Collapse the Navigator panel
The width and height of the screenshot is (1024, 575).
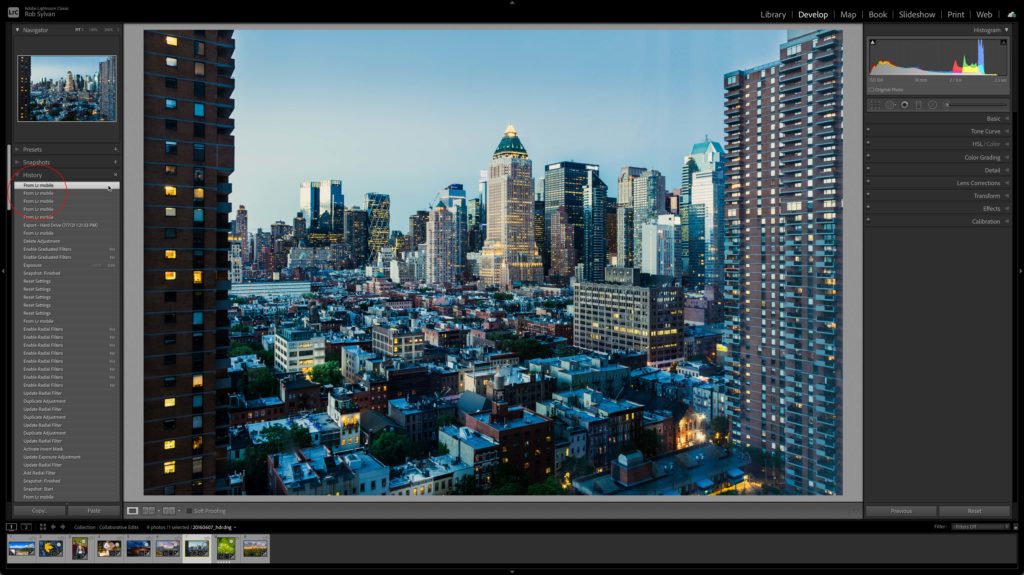[17, 30]
